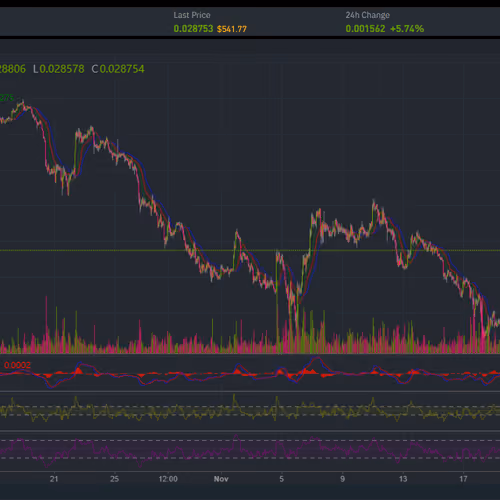Click the $541.77 dollar price

[x=232, y=29]
